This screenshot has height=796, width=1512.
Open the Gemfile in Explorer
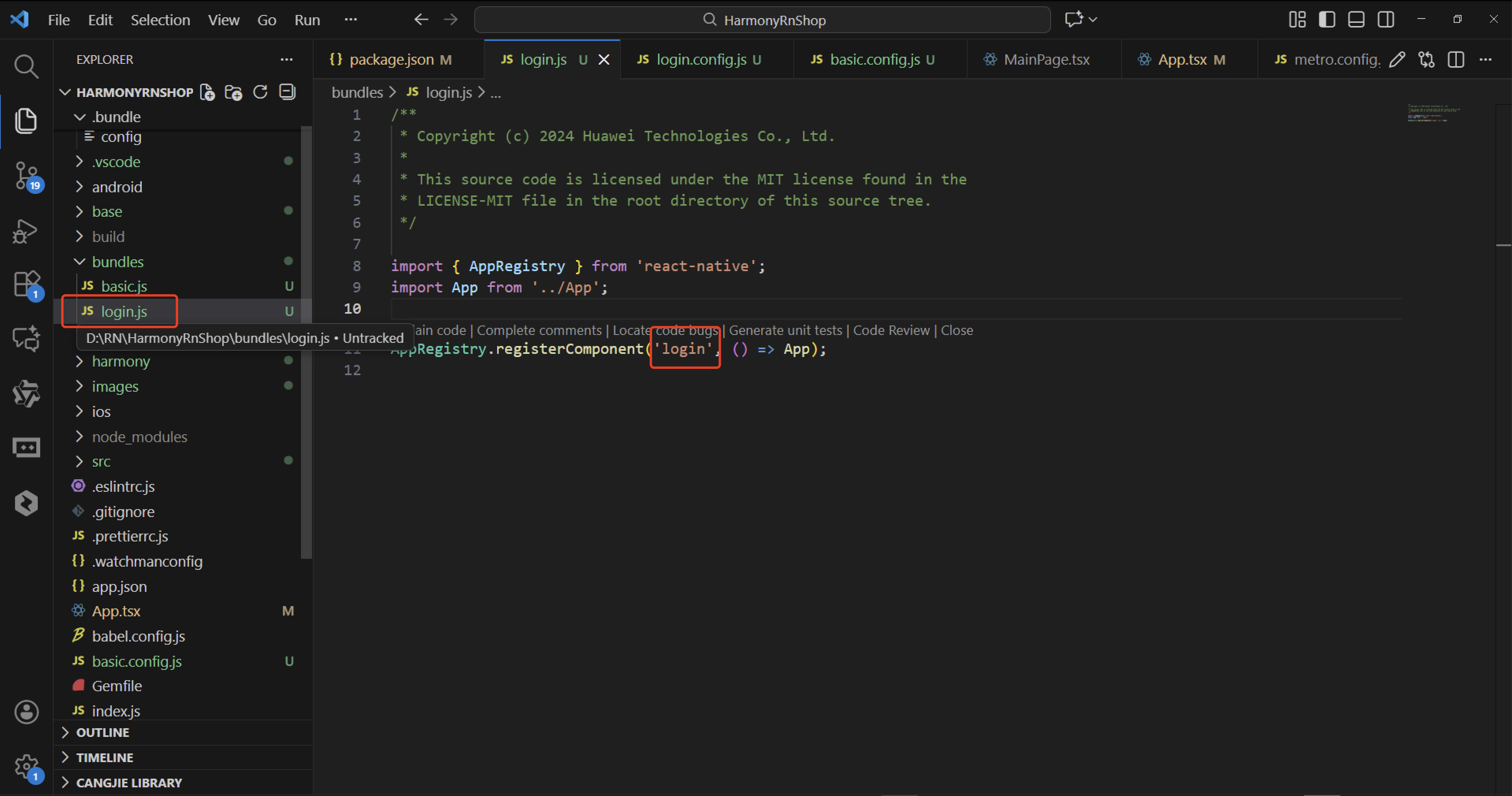[116, 686]
